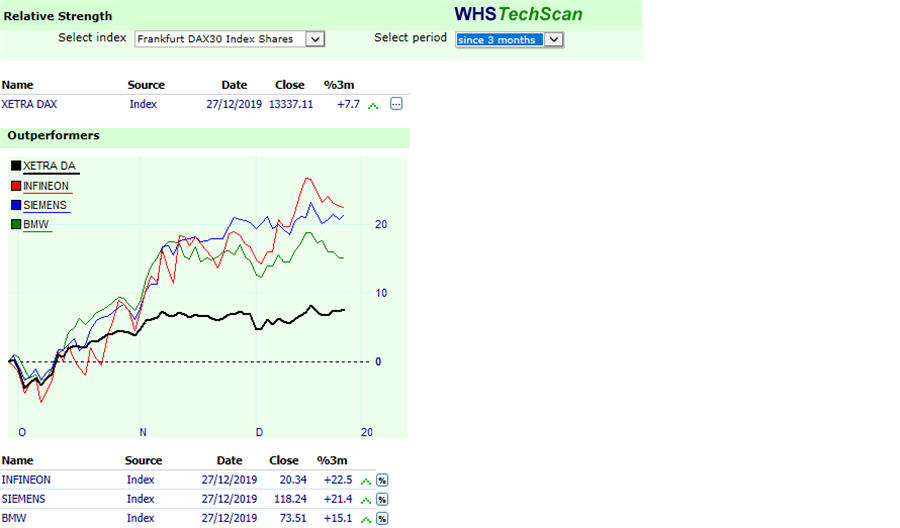
Task: Click the relative strength chart area
Action: point(208,297)
